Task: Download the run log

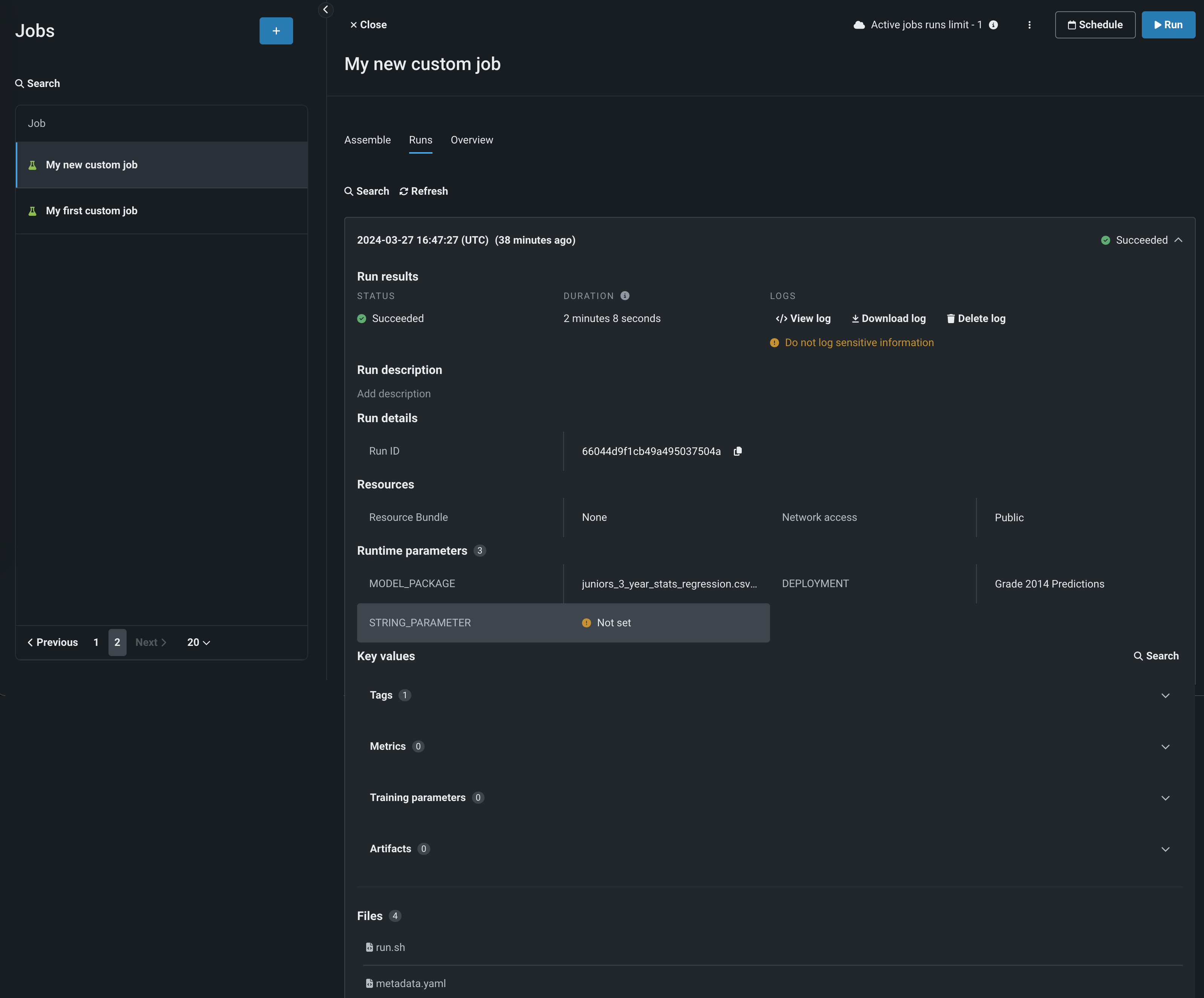Action: coord(888,318)
